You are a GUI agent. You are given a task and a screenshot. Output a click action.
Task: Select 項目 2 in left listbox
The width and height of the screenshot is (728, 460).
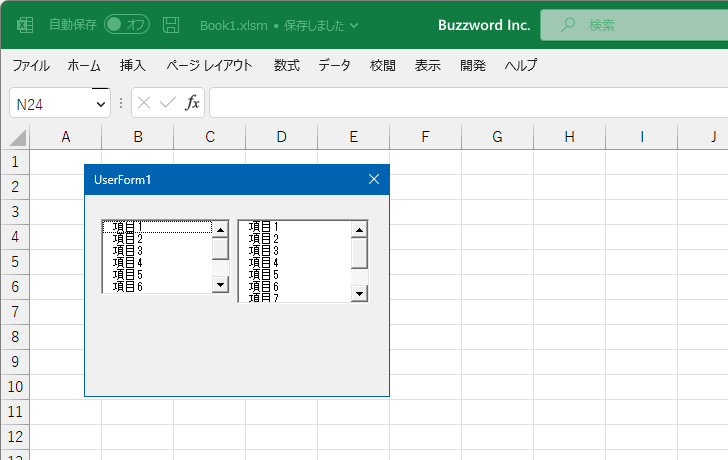[x=157, y=239]
